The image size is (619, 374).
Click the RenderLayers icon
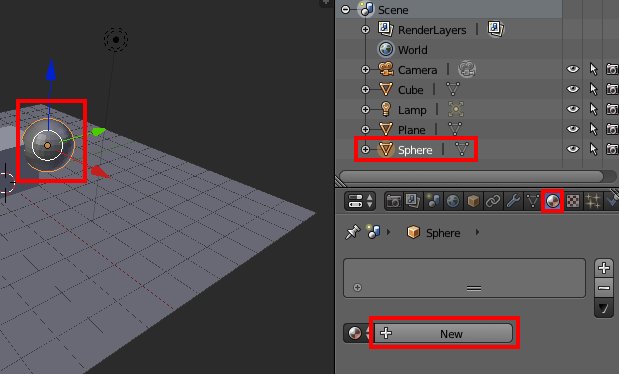386,29
